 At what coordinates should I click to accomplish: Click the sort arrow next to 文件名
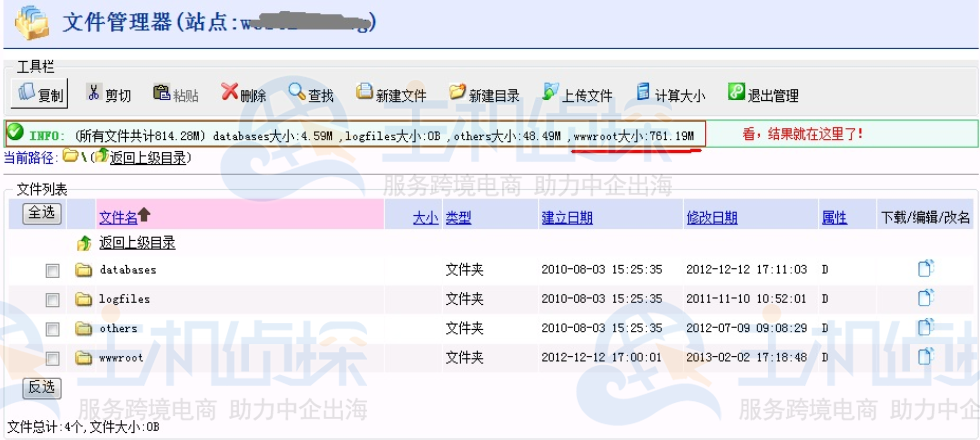(144, 215)
